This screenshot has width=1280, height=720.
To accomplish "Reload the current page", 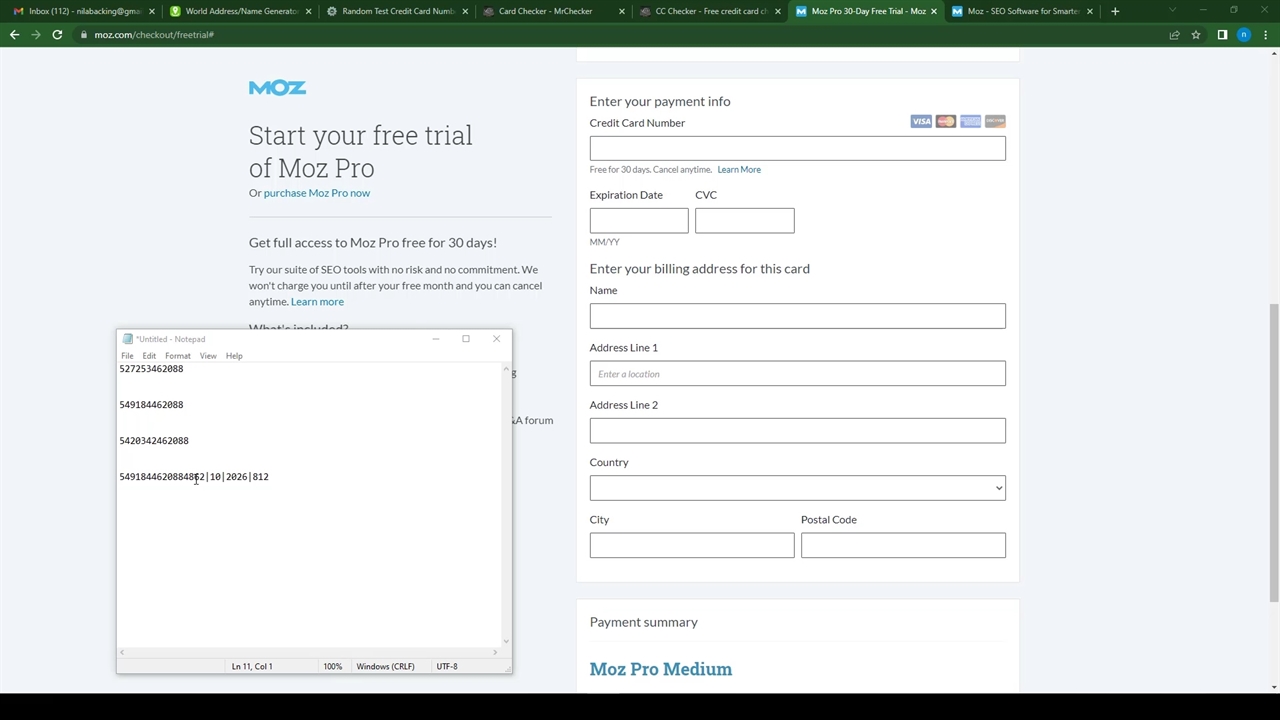I will pos(57,35).
